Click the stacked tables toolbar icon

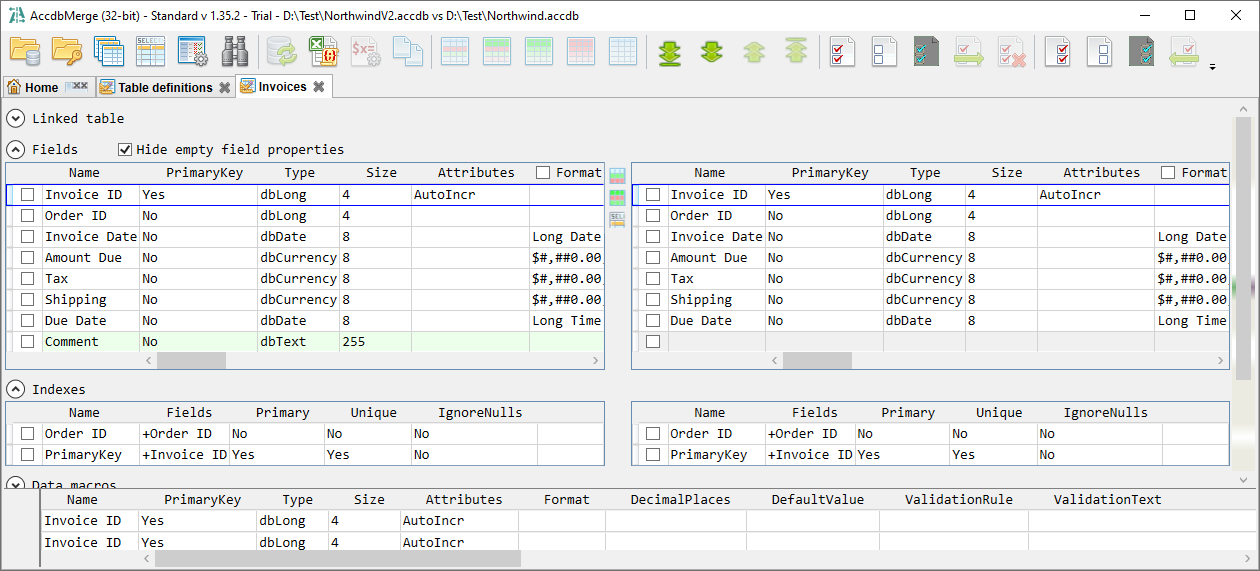click(109, 51)
